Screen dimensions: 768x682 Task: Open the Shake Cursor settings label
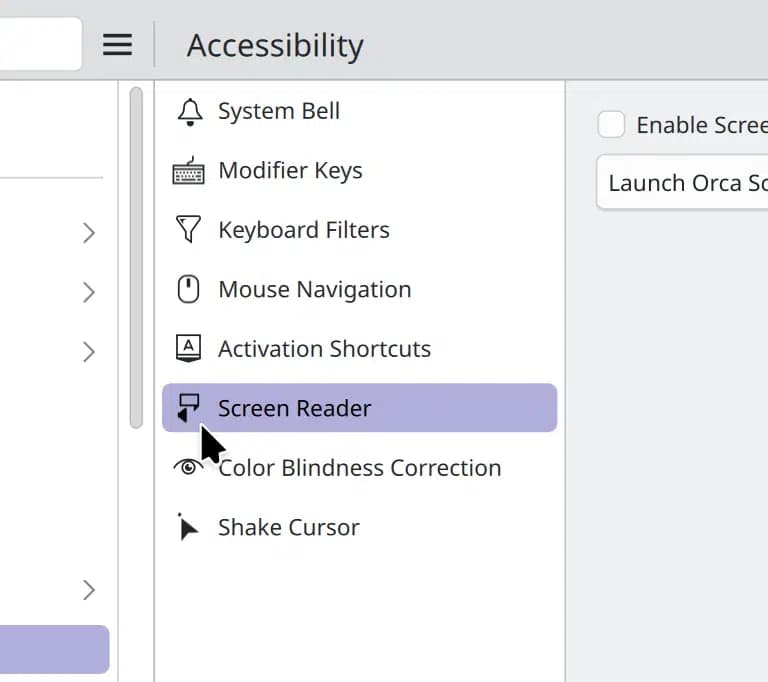coord(289,527)
